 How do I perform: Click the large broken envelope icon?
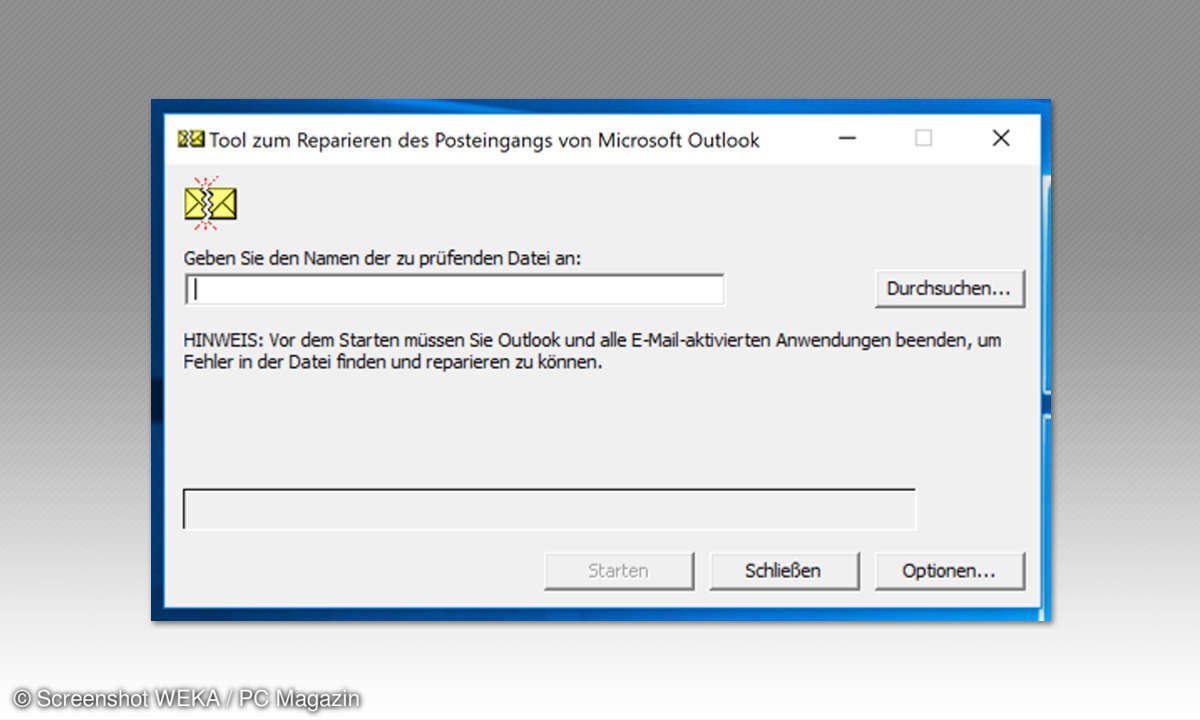(211, 204)
